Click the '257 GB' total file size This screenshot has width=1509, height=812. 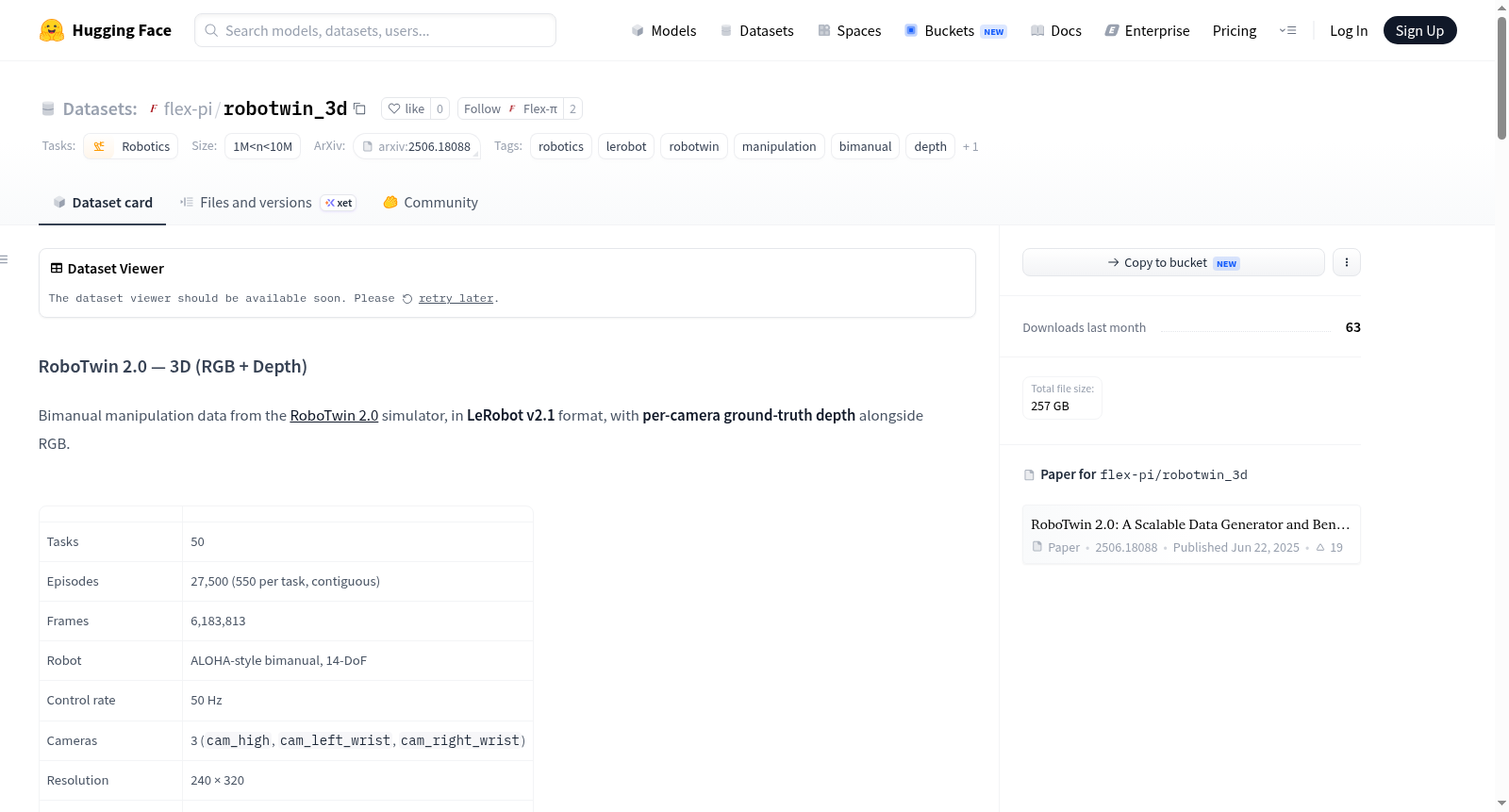pos(1050,406)
